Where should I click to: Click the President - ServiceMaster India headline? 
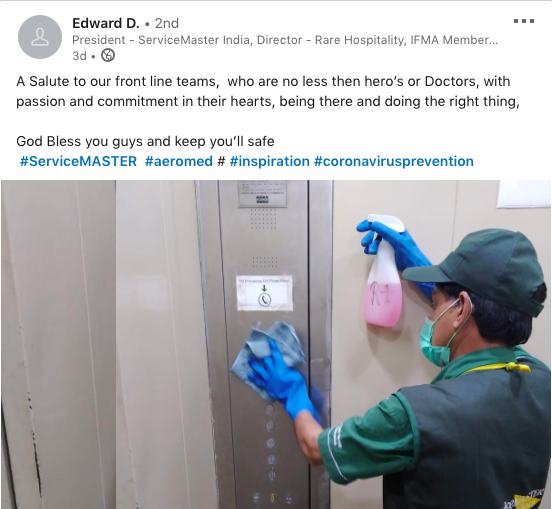[x=284, y=40]
